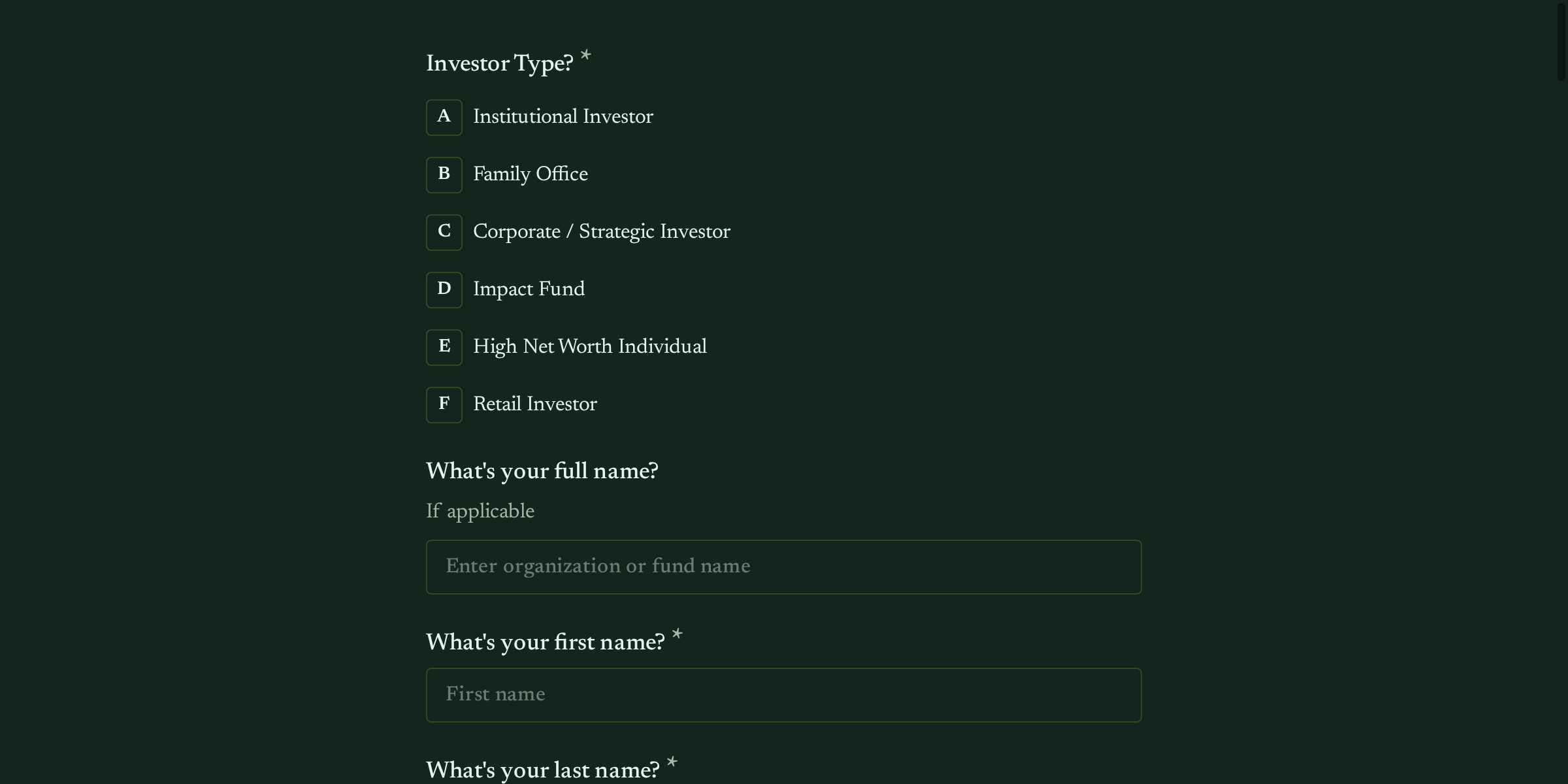Pick Corporate / Strategic Investor label
The height and width of the screenshot is (784, 1568).
[x=601, y=232]
